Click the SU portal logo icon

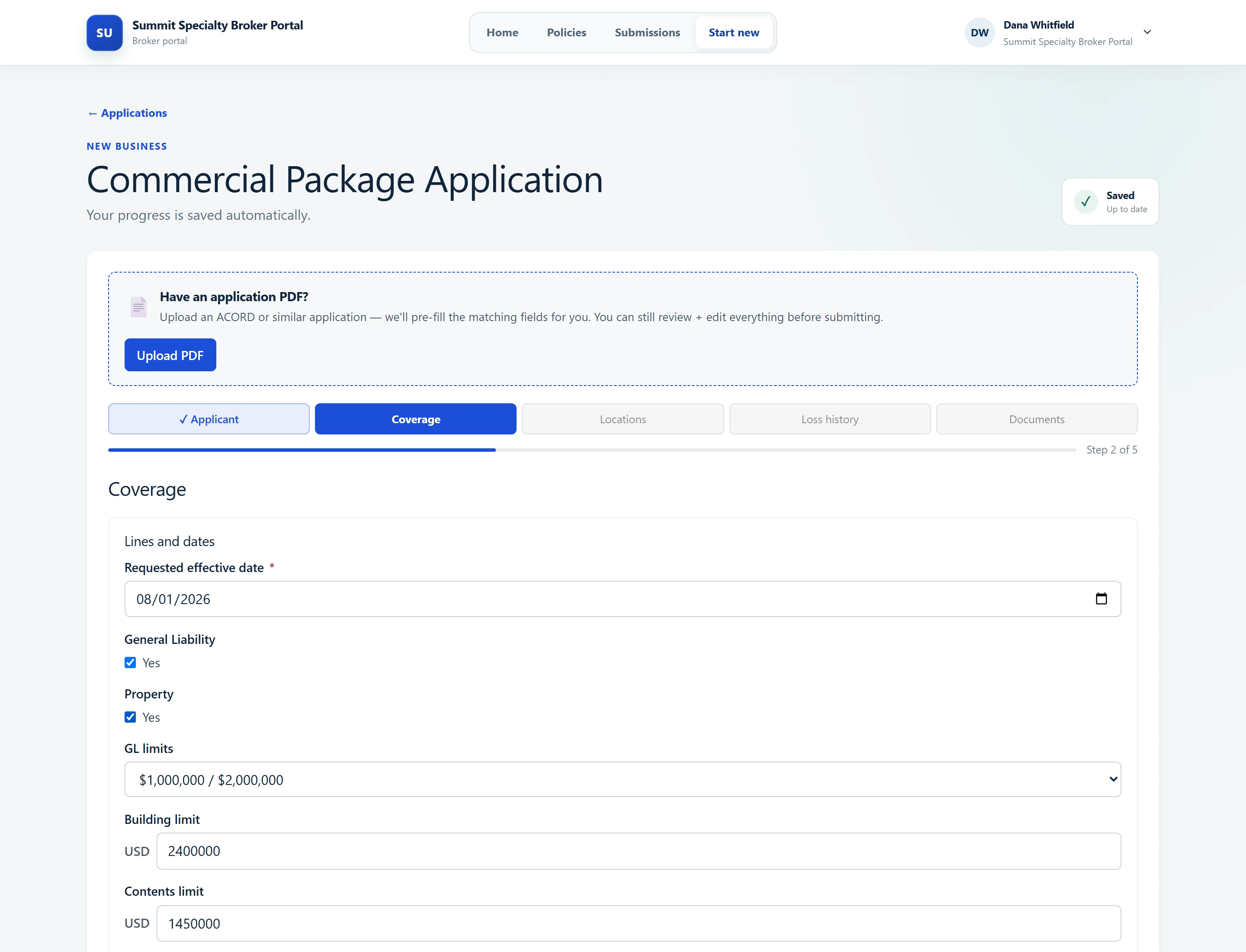(x=104, y=33)
